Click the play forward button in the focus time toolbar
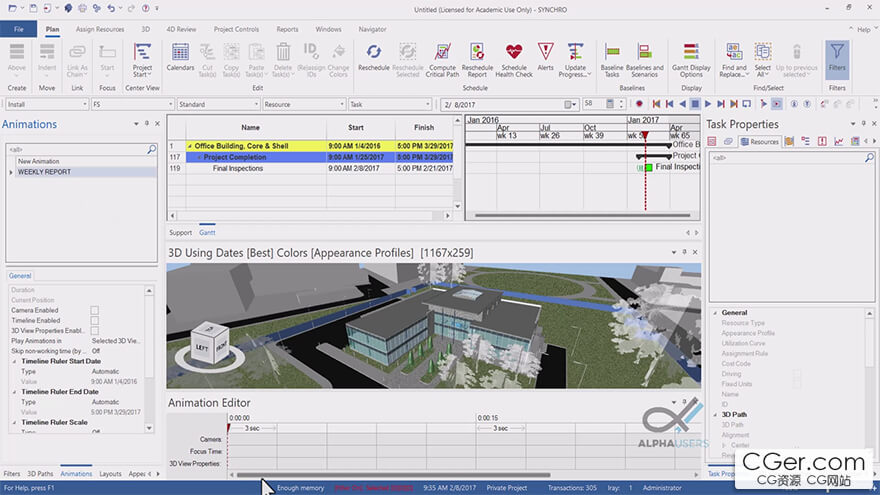This screenshot has width=880, height=495. tap(708, 104)
